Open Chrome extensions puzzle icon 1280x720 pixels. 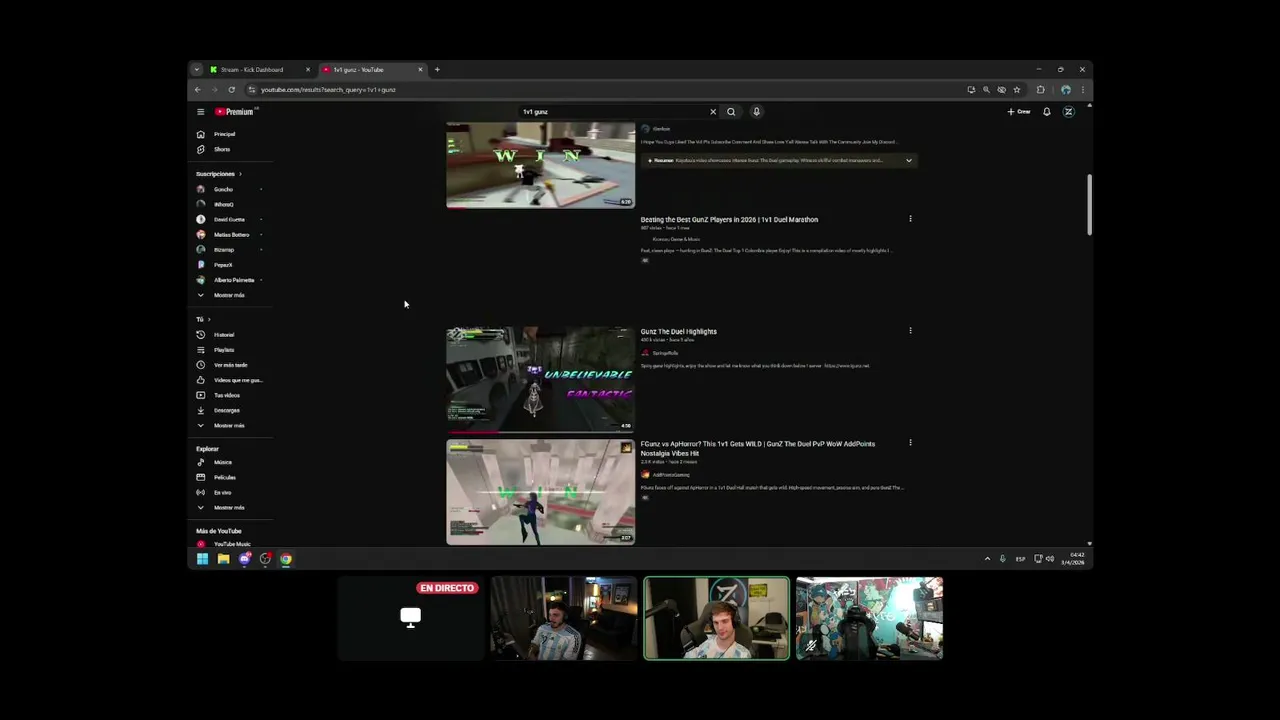pos(1040,90)
